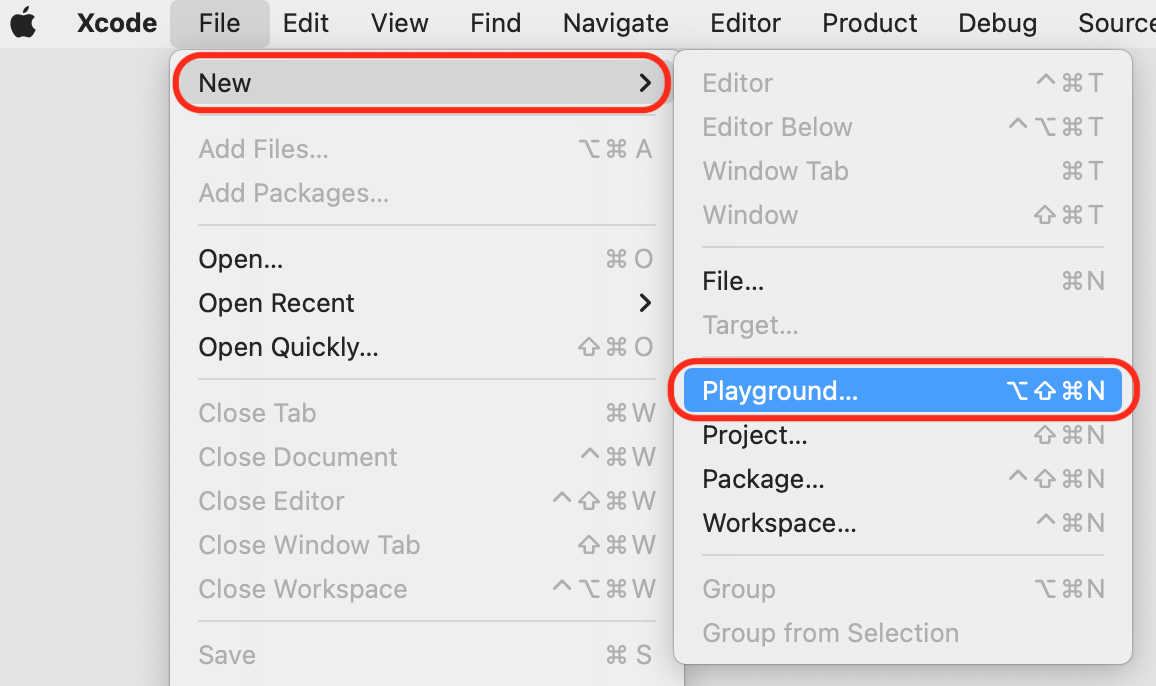Select Open Quickly… menu item

288,347
